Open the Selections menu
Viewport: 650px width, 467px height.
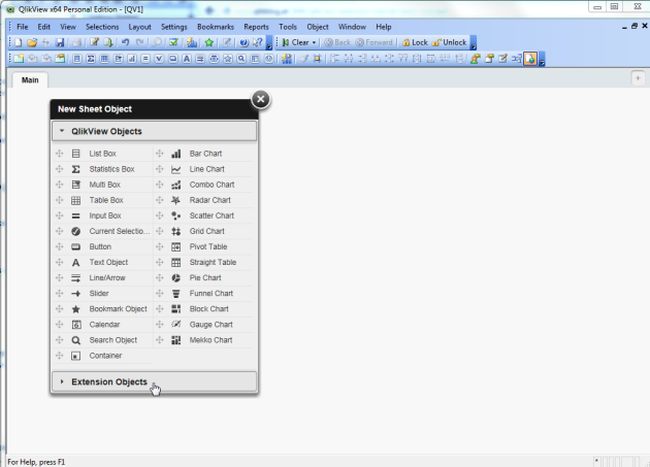(x=102, y=27)
